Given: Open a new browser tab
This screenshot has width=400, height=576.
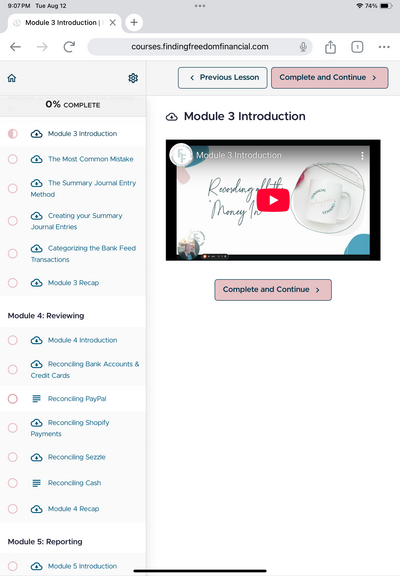Looking at the screenshot, I should [x=134, y=22].
